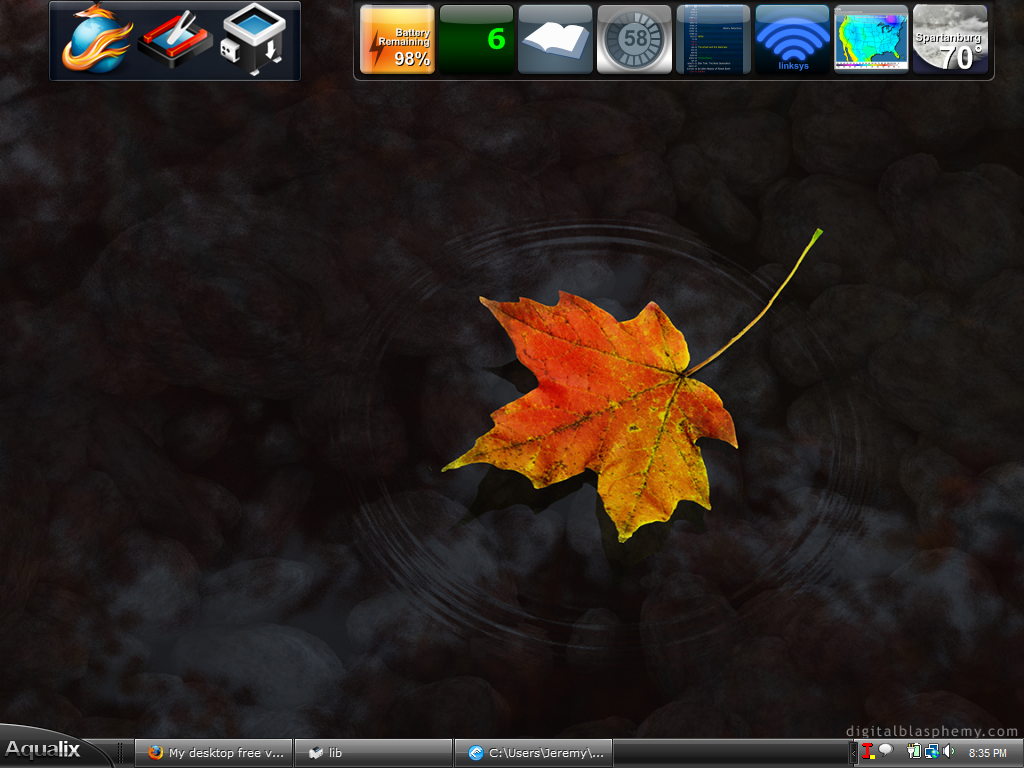1024x768 pixels.
Task: Open the US weather radar map widget
Action: pos(871,40)
